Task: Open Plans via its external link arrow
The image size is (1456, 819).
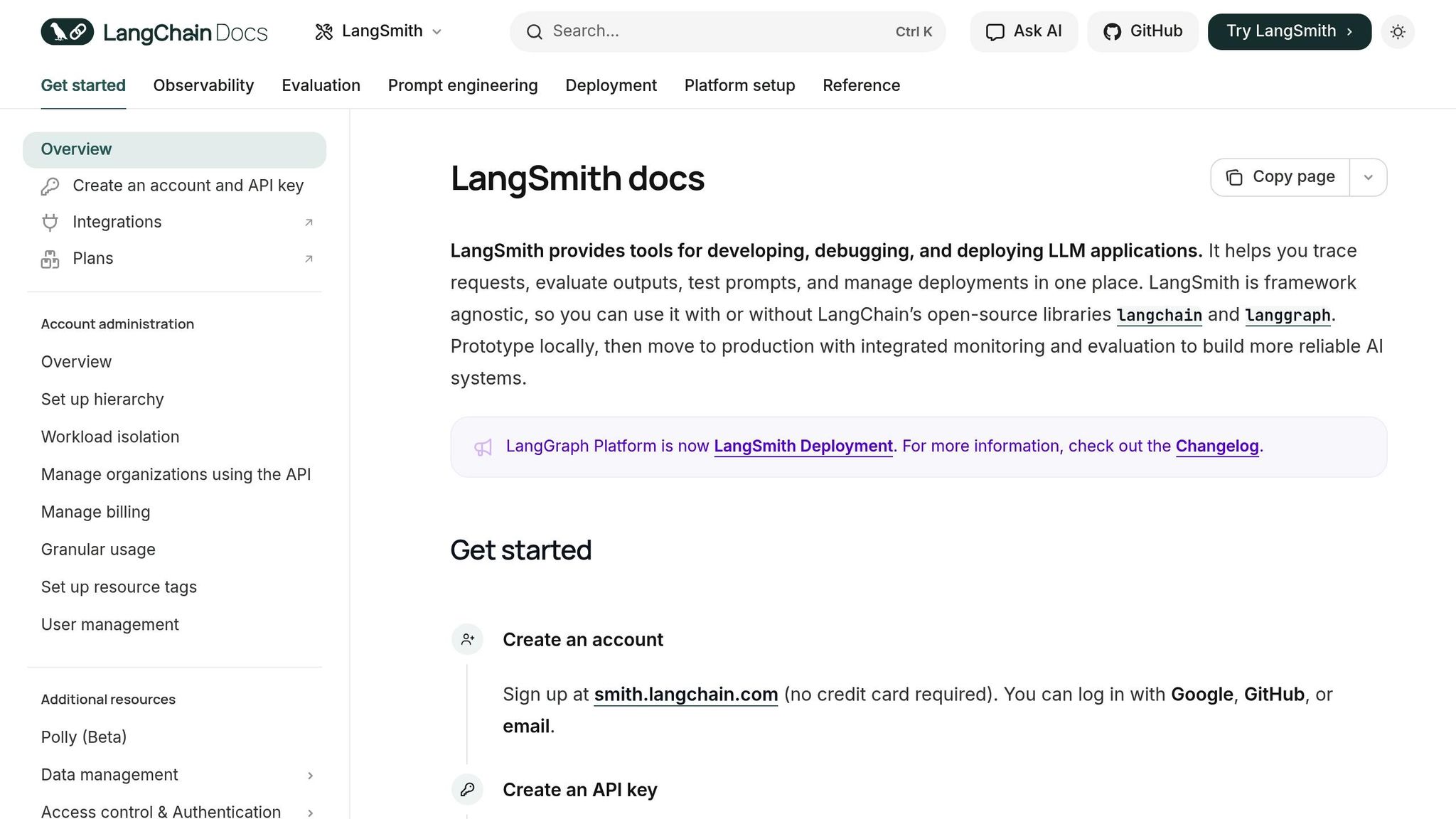Action: pos(308,259)
